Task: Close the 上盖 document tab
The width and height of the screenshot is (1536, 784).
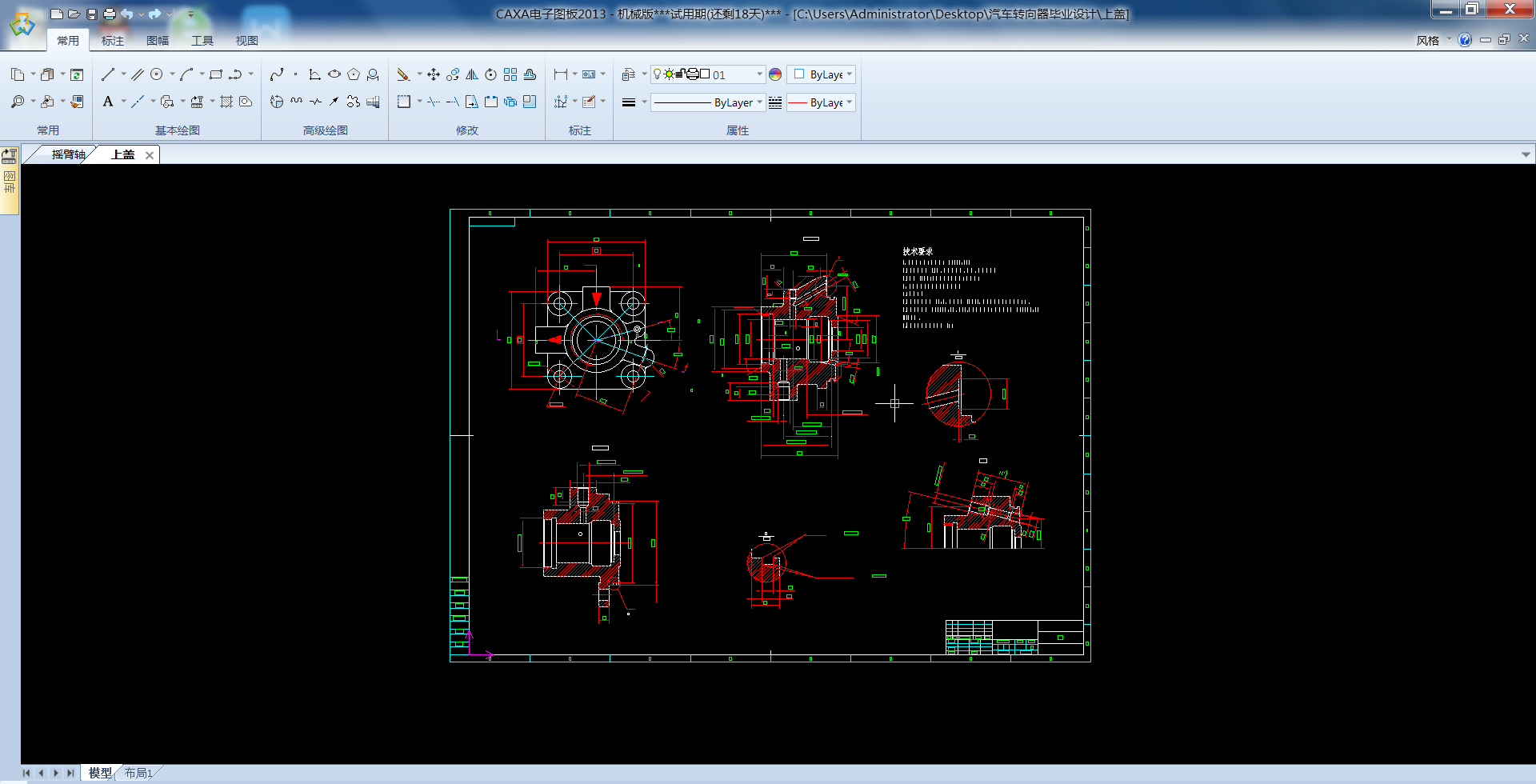Action: 150,155
